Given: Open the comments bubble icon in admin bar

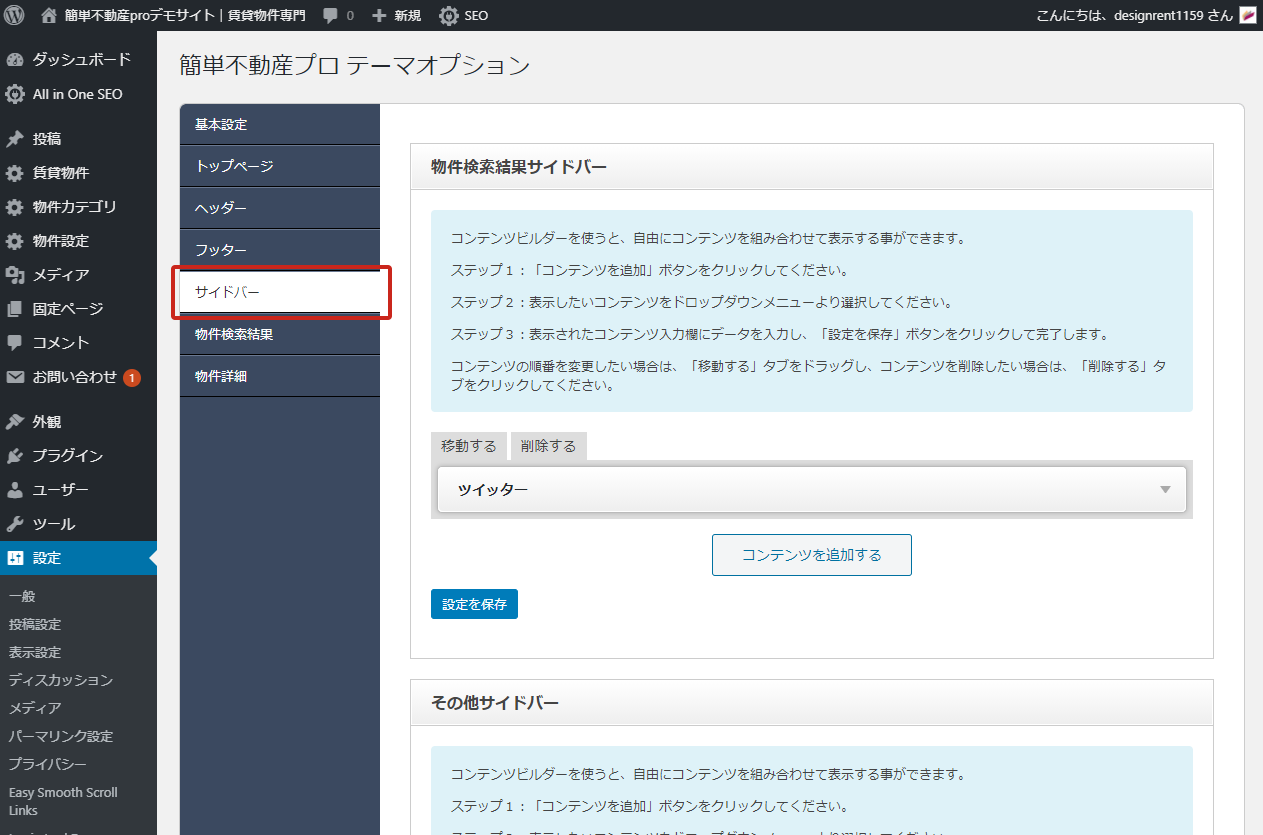Looking at the screenshot, I should click(331, 16).
